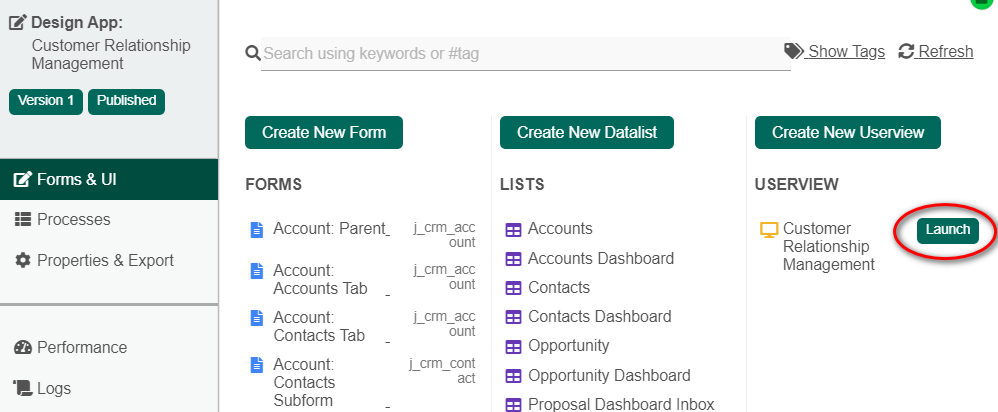The image size is (998, 412).
Task: Go to Properties & Export
Action: 105,260
